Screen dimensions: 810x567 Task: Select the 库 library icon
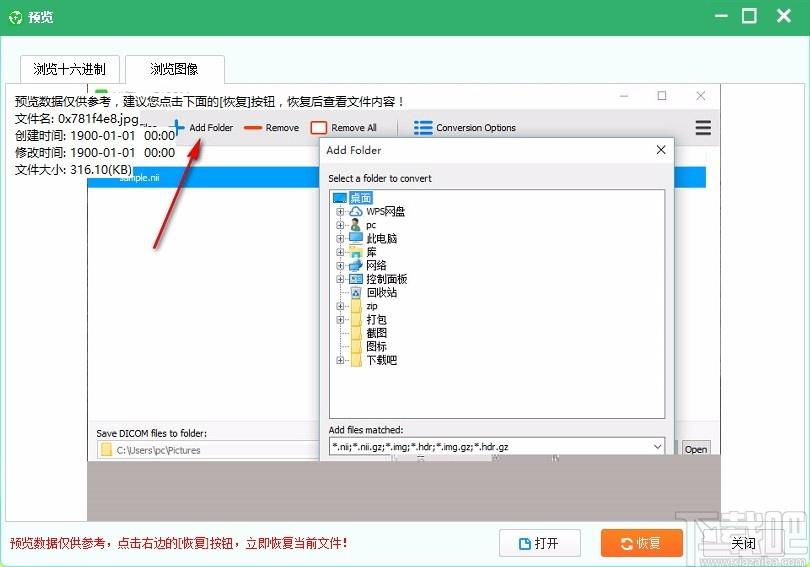356,252
